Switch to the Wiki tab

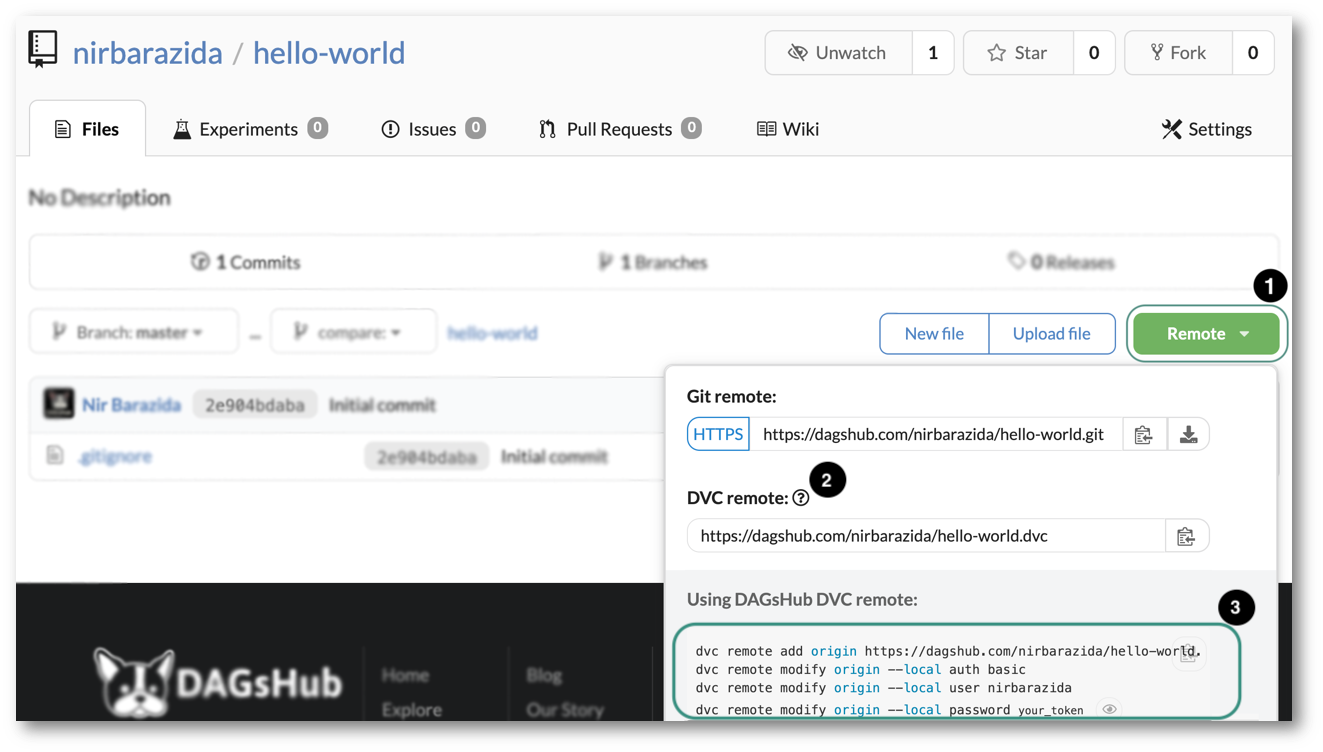click(788, 128)
